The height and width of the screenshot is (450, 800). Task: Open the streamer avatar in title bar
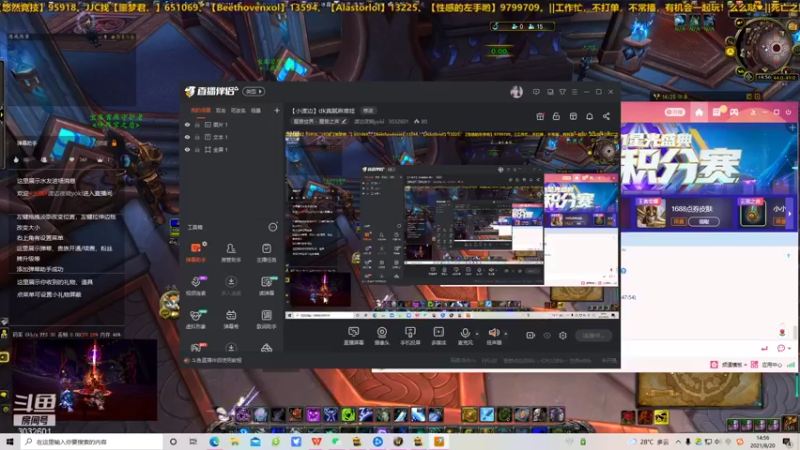tap(516, 92)
